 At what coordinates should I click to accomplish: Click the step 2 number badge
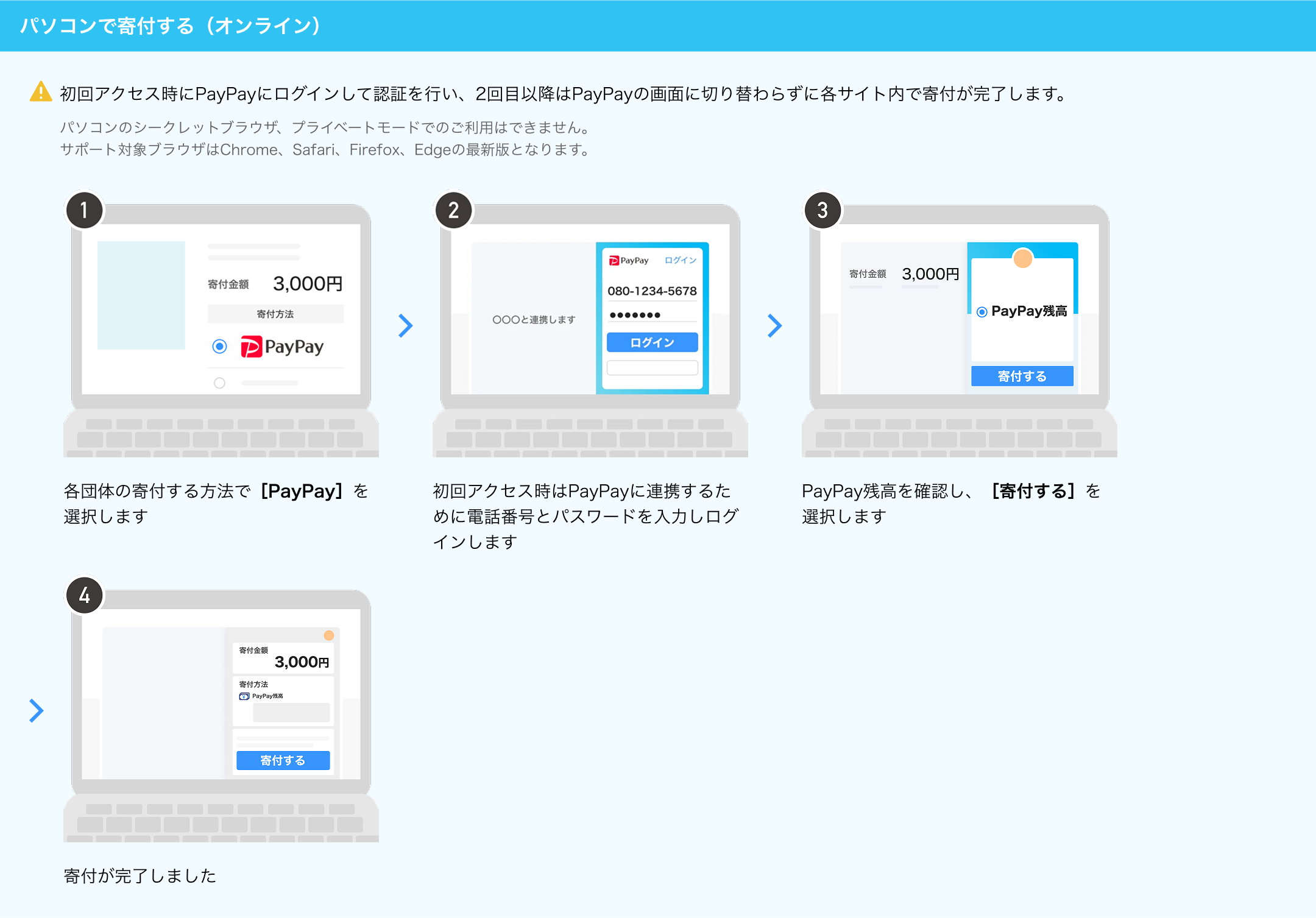pyautogui.click(x=453, y=210)
